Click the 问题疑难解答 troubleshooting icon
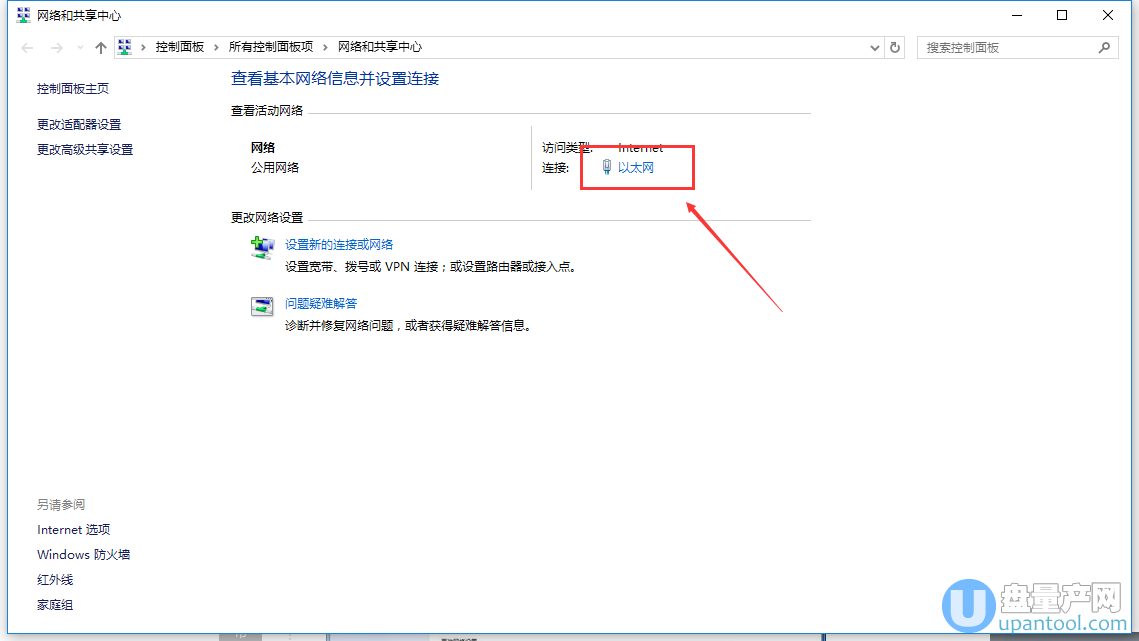This screenshot has width=1139, height=641. point(262,306)
